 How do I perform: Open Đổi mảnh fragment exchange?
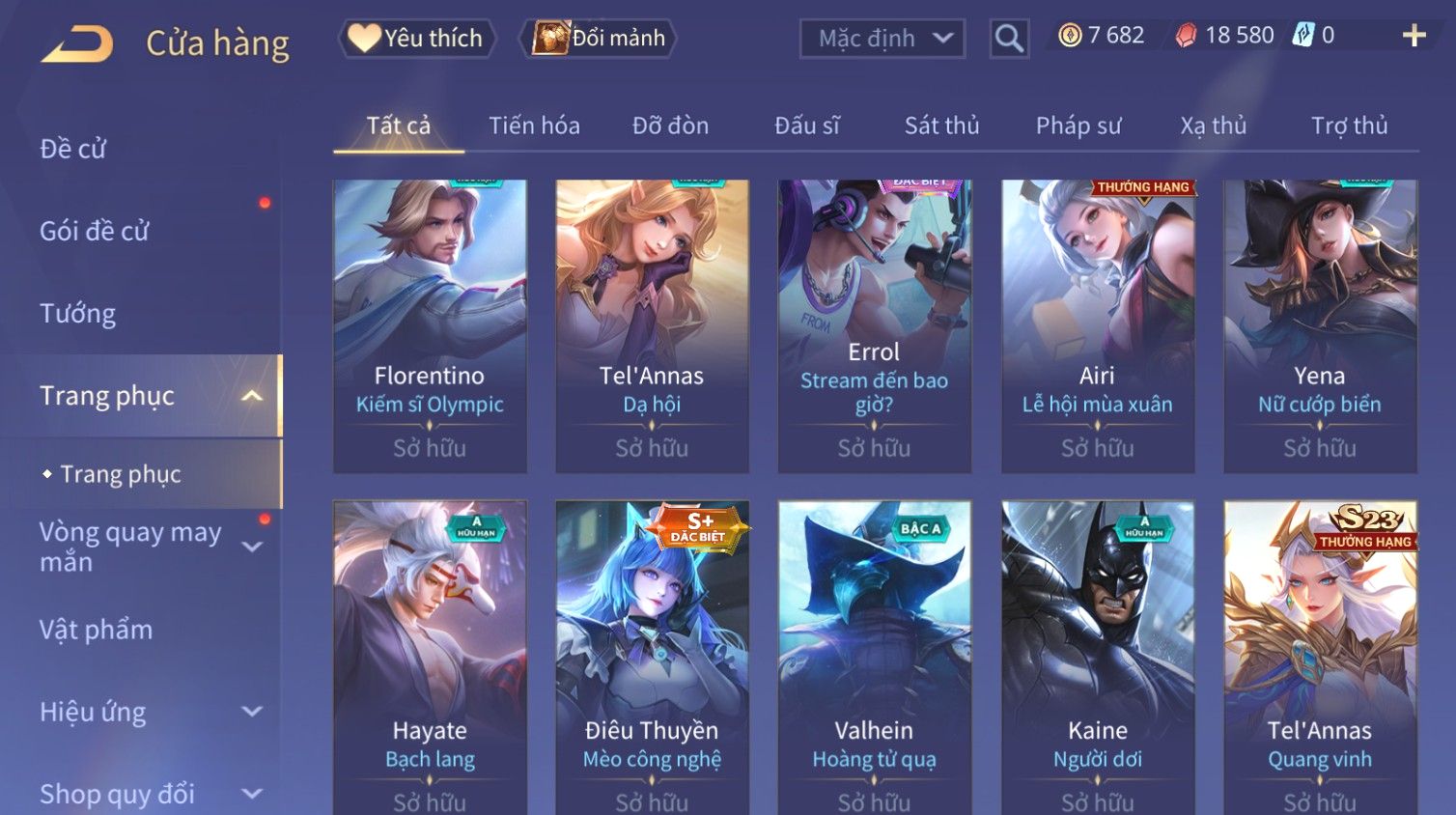point(599,39)
